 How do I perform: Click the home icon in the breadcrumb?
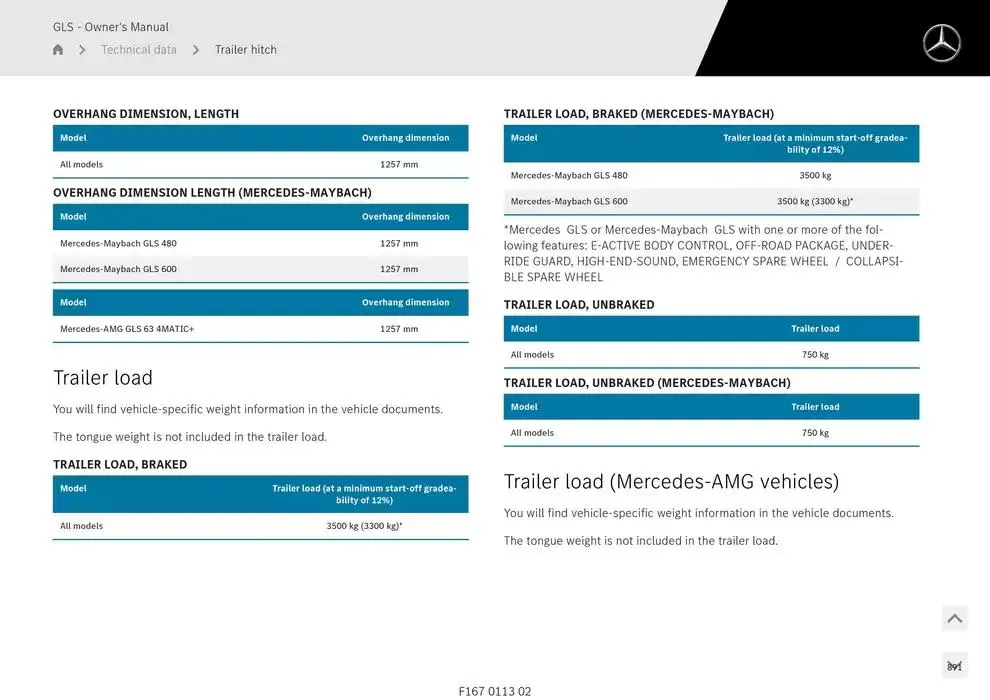click(x=58, y=50)
